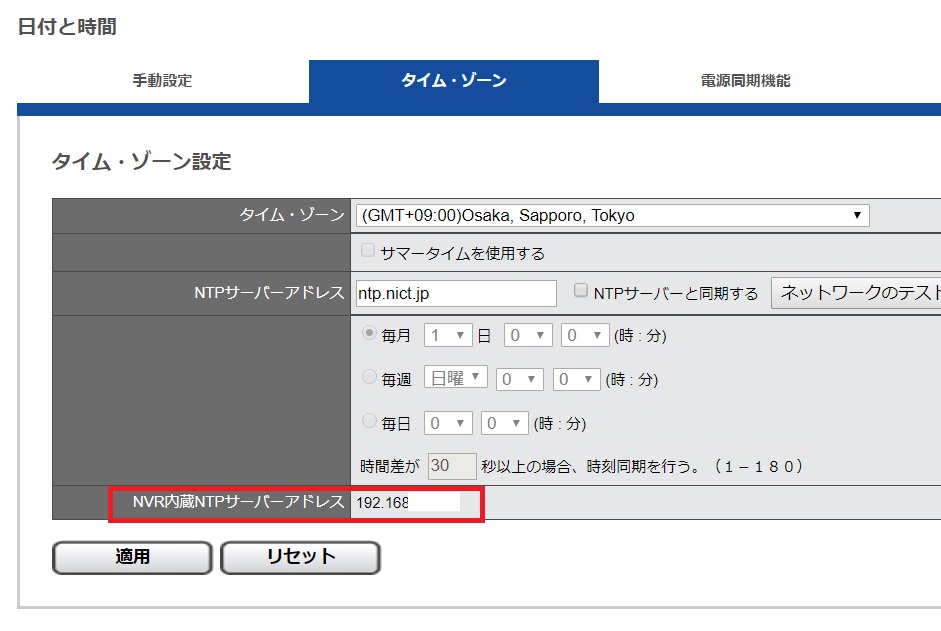Click the 適用 button
The height and width of the screenshot is (631, 941).
(133, 558)
